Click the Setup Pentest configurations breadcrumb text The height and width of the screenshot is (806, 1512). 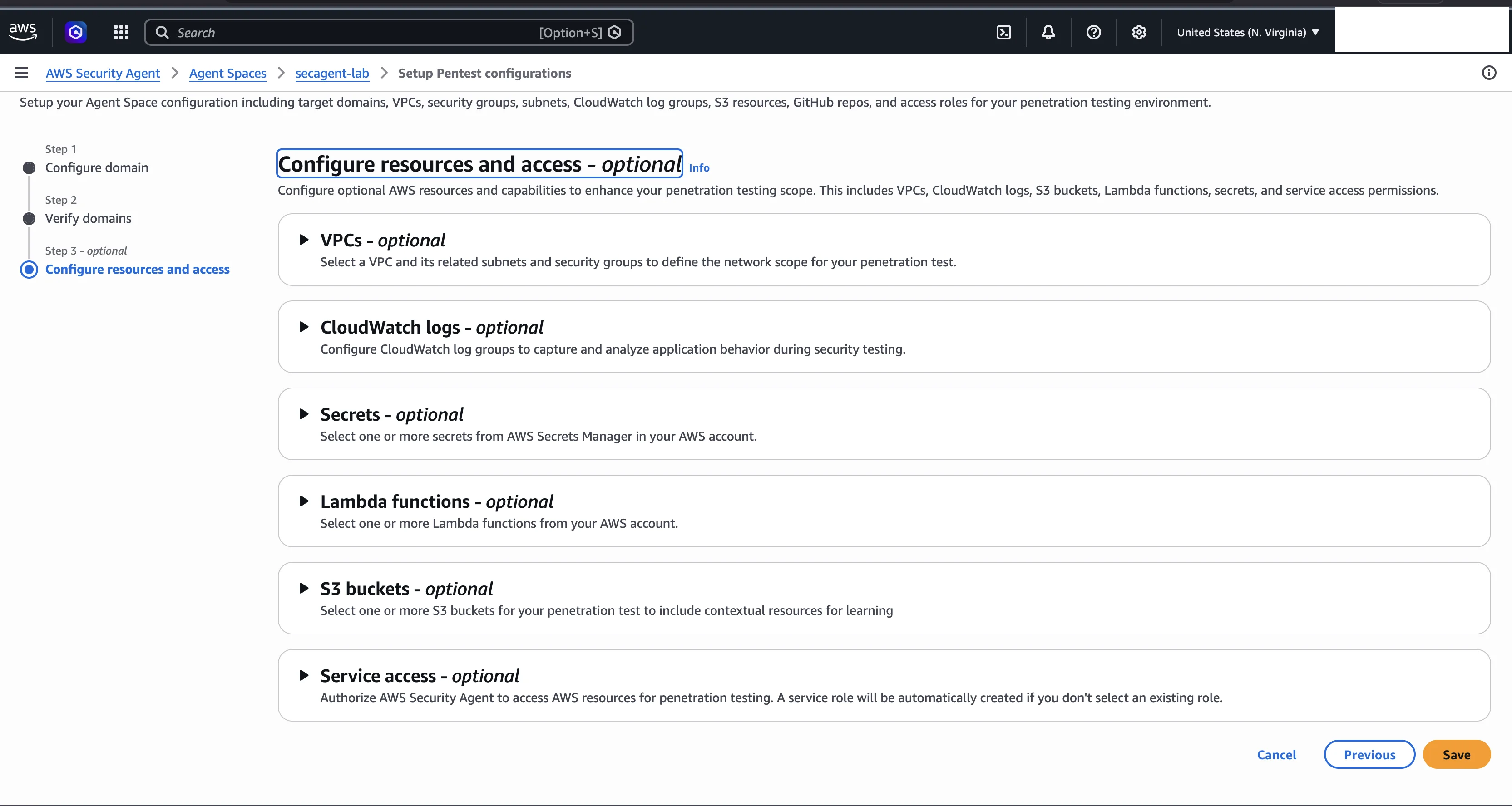(484, 73)
